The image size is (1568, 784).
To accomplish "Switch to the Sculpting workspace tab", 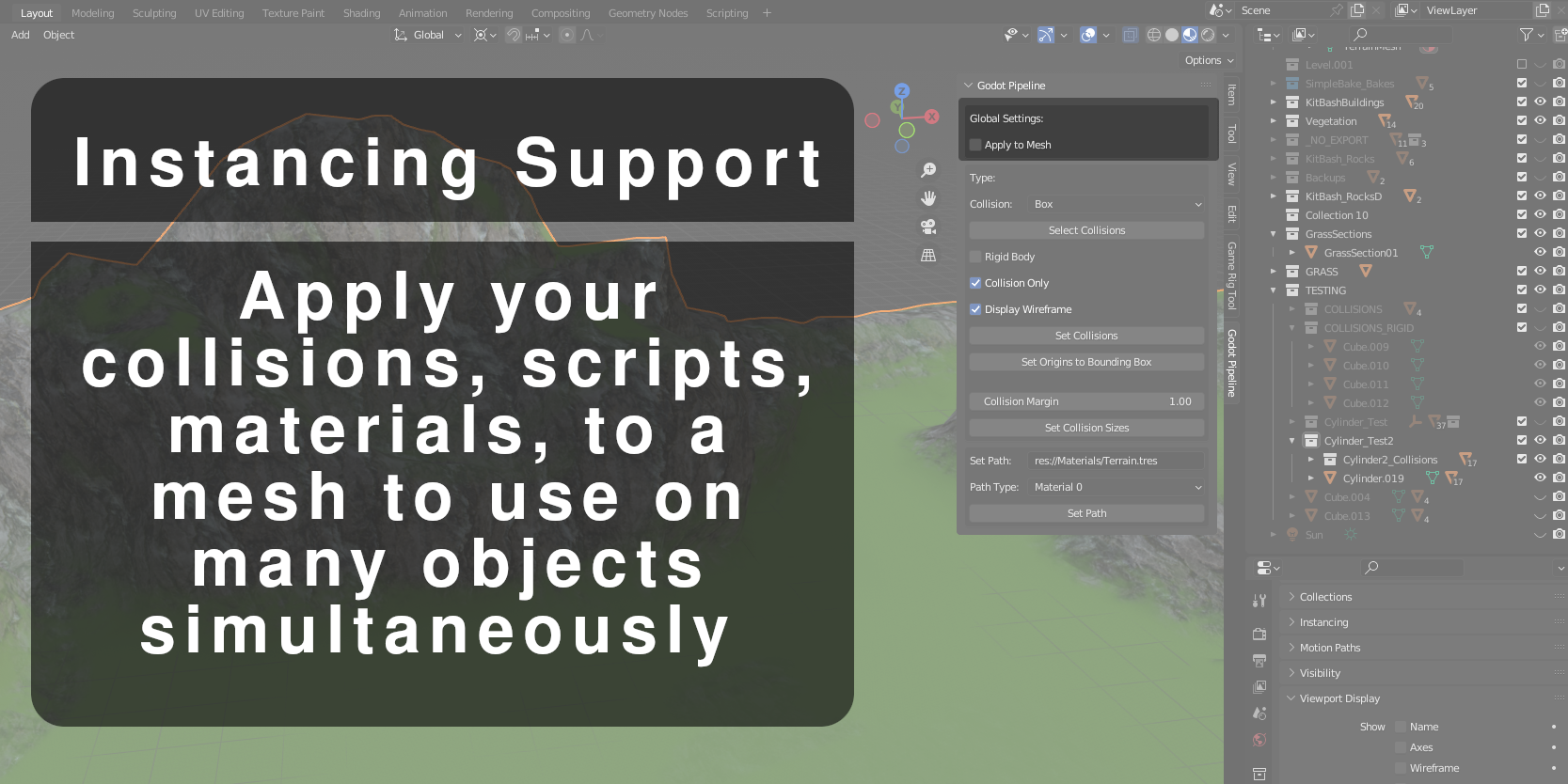I will [x=154, y=13].
